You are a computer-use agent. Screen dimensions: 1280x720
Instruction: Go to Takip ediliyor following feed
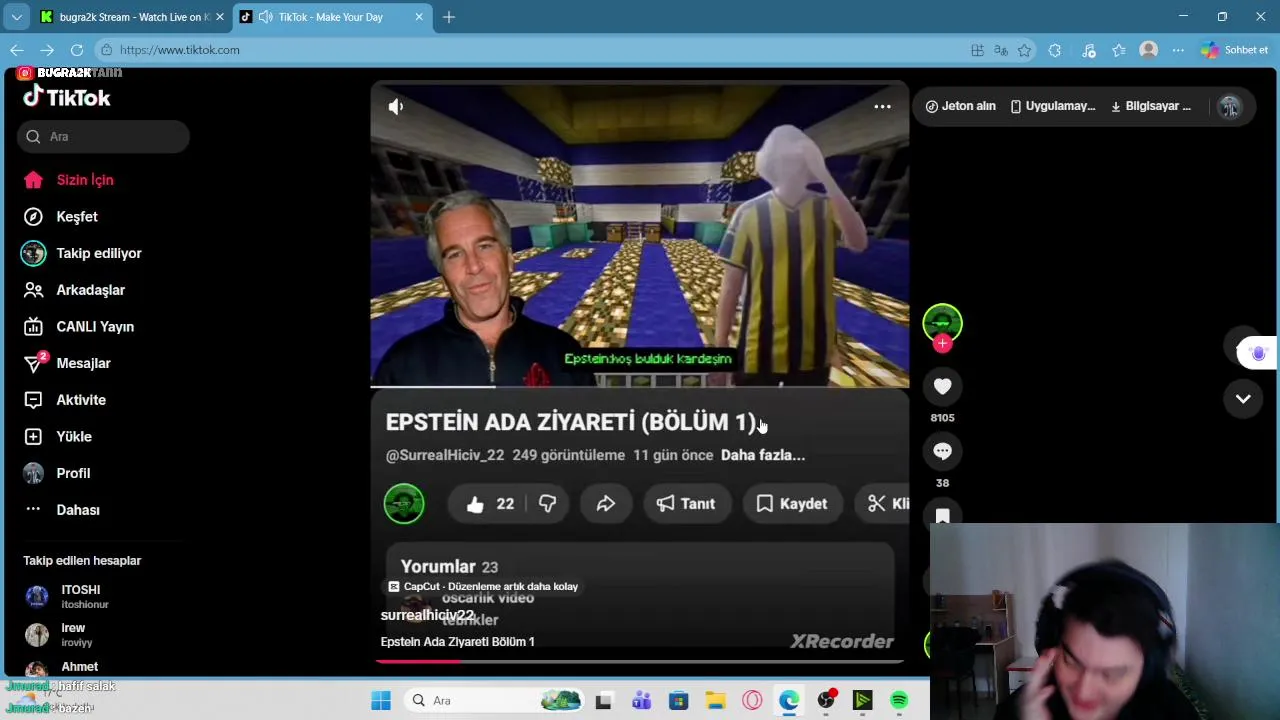pos(82,253)
